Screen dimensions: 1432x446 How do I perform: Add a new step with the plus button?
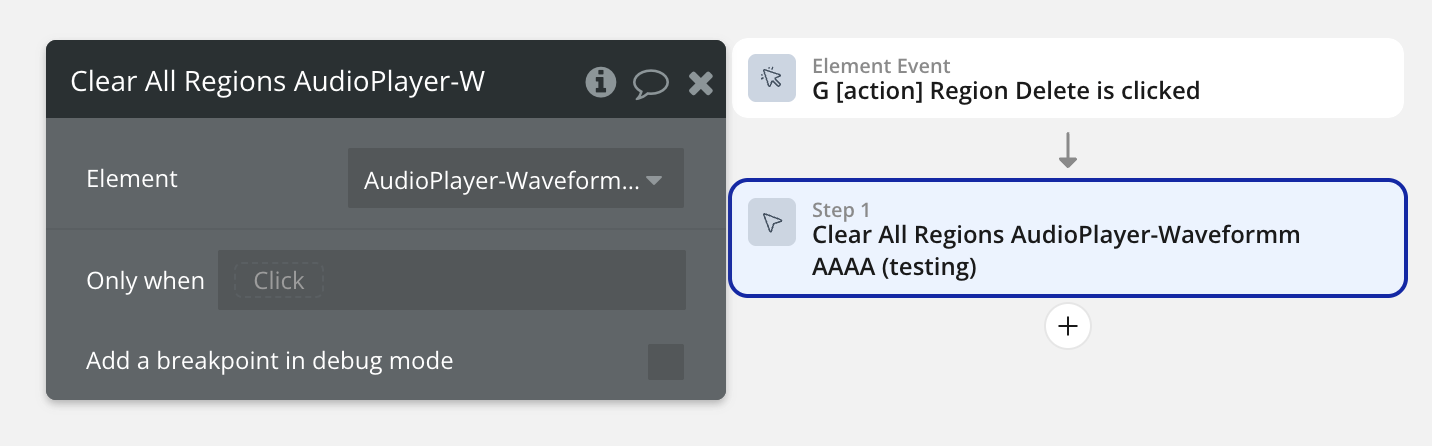click(1067, 326)
